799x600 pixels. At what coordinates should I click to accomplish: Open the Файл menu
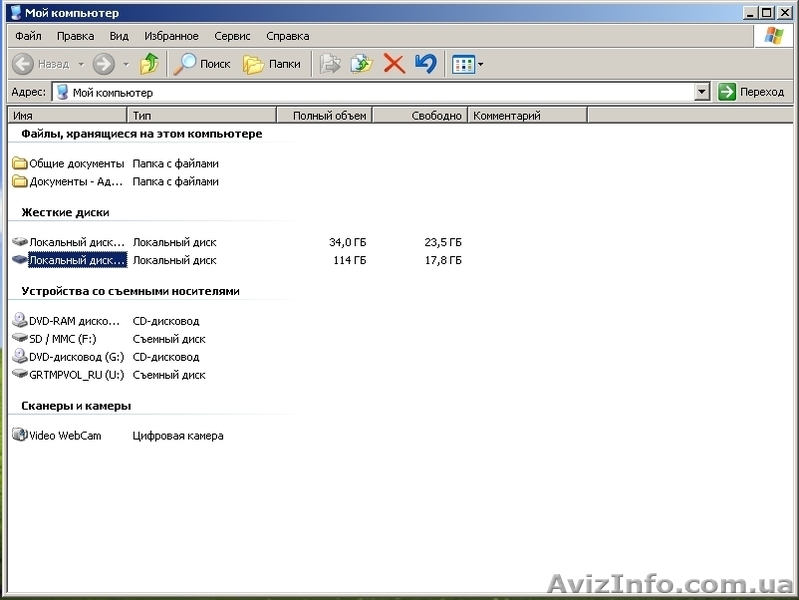pos(28,36)
